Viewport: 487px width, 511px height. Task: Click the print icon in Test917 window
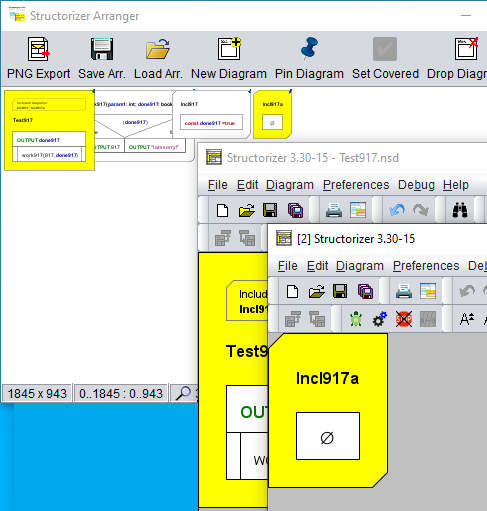(x=334, y=210)
